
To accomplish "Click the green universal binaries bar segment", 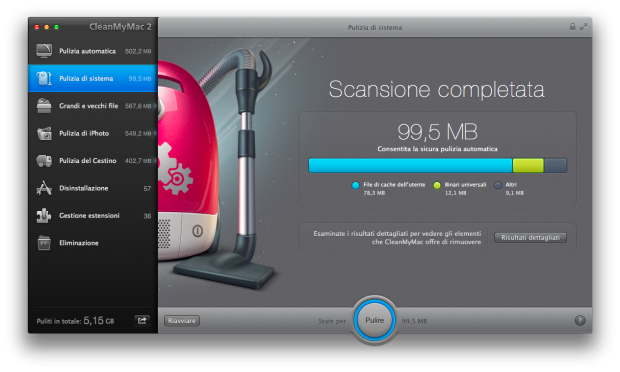I will 528,165.
